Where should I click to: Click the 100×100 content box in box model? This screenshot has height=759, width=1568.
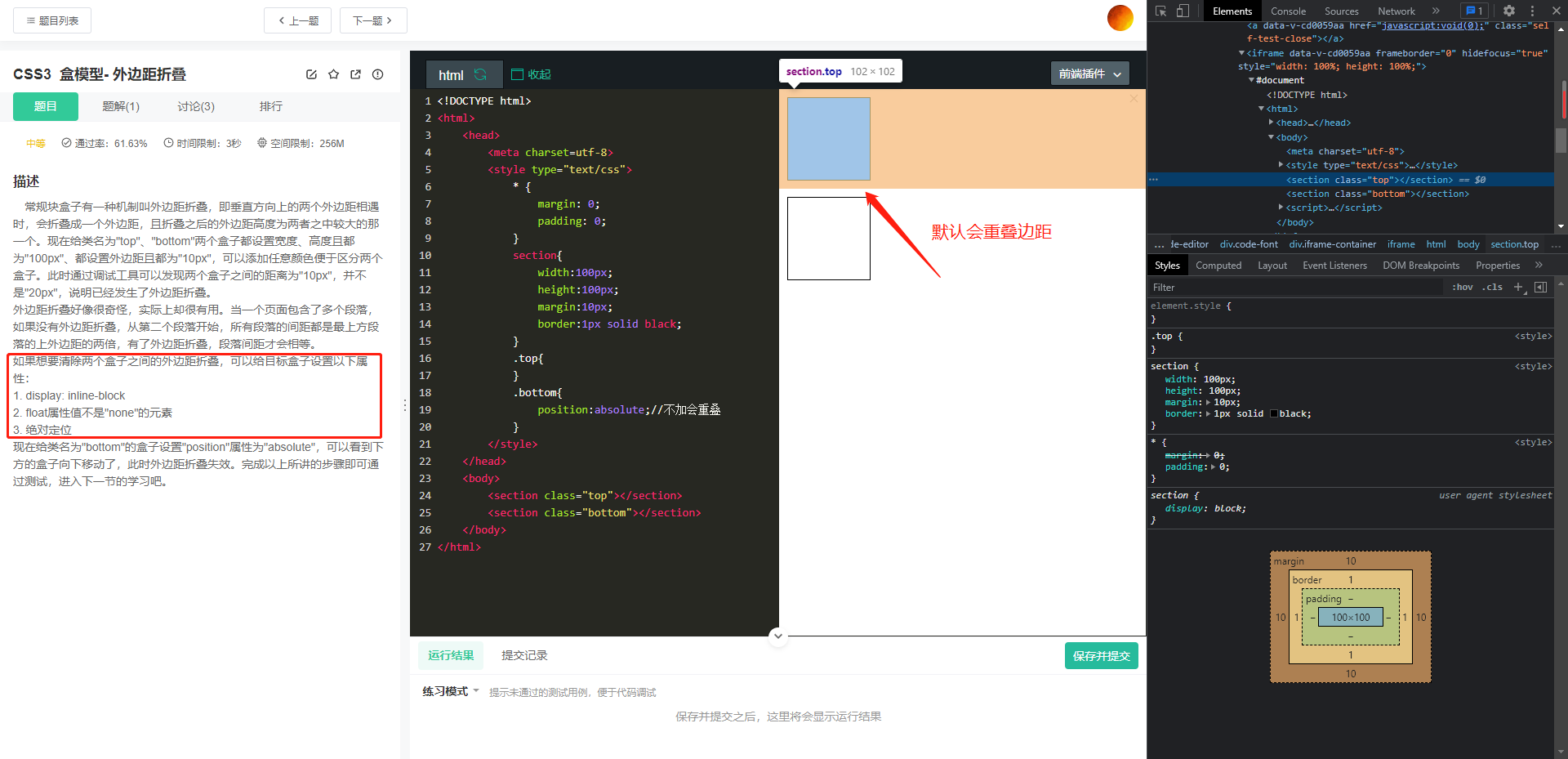(1351, 618)
